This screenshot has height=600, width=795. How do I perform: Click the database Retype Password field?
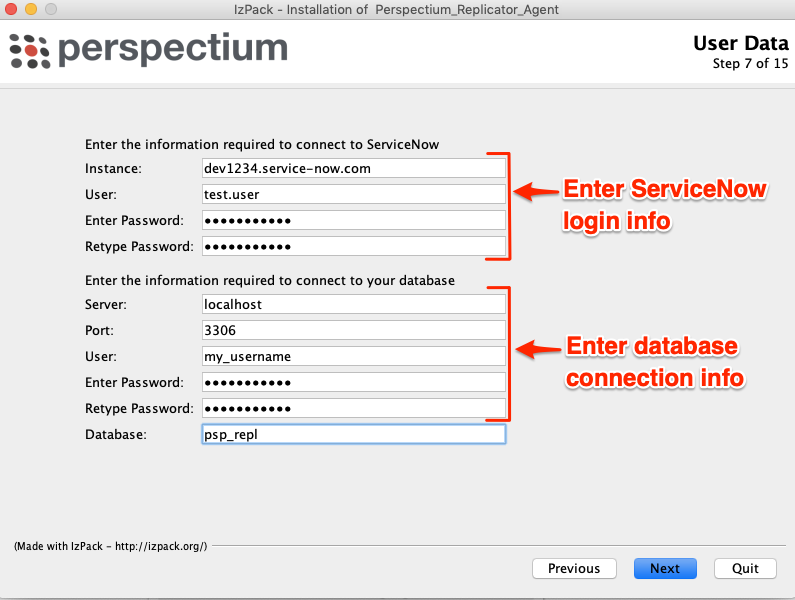[x=353, y=408]
